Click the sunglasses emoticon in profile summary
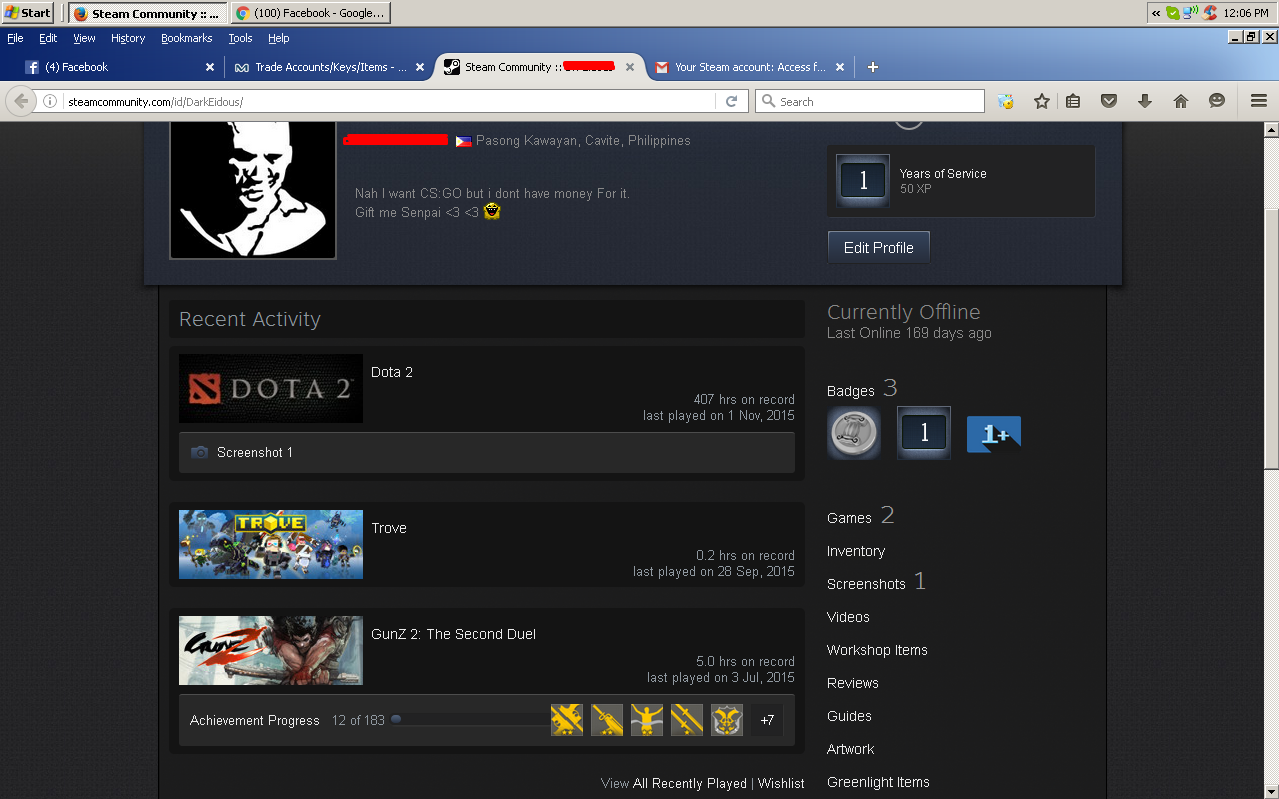This screenshot has height=799, width=1279. pos(491,212)
